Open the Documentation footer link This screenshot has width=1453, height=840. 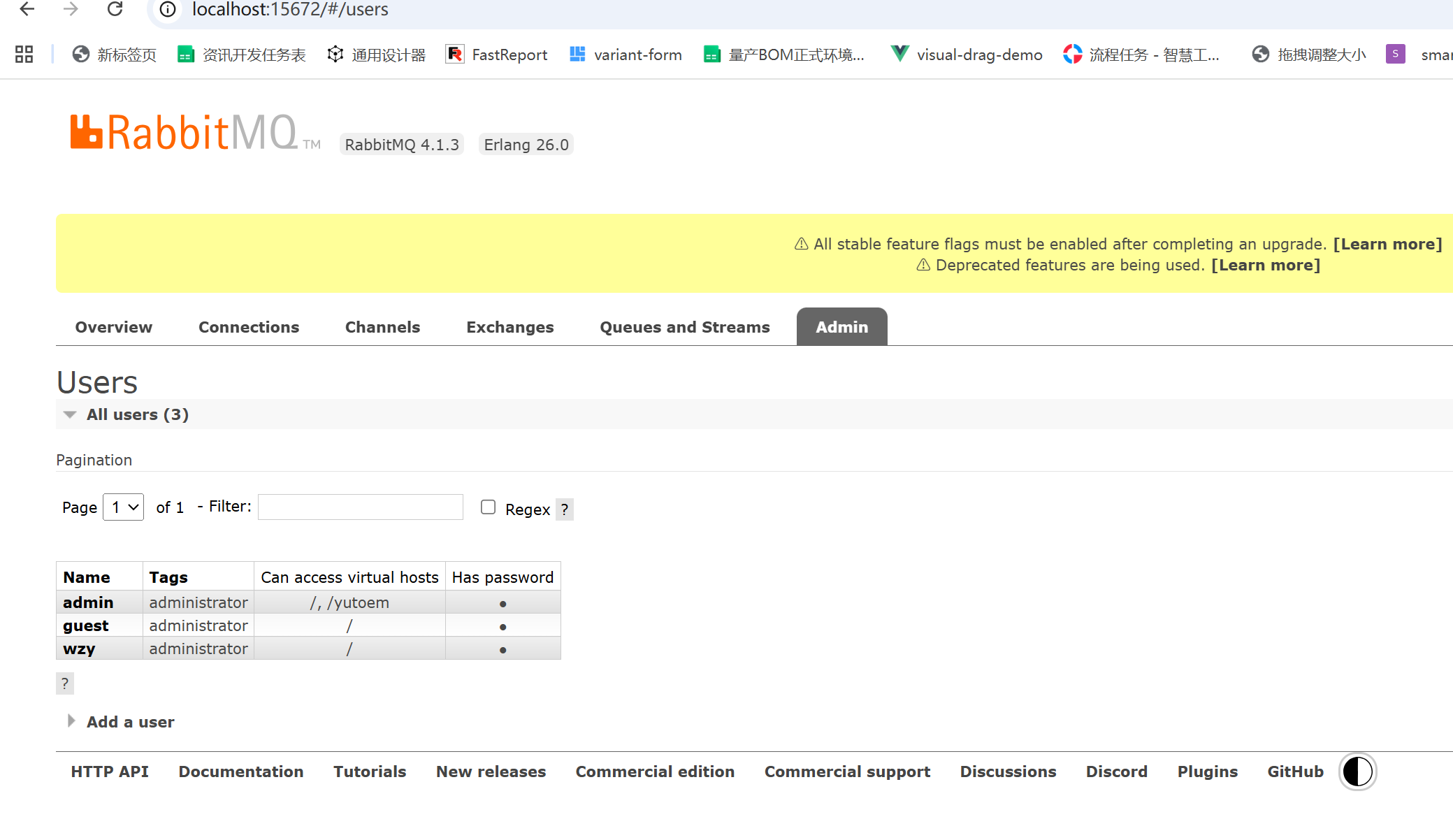(x=241, y=772)
